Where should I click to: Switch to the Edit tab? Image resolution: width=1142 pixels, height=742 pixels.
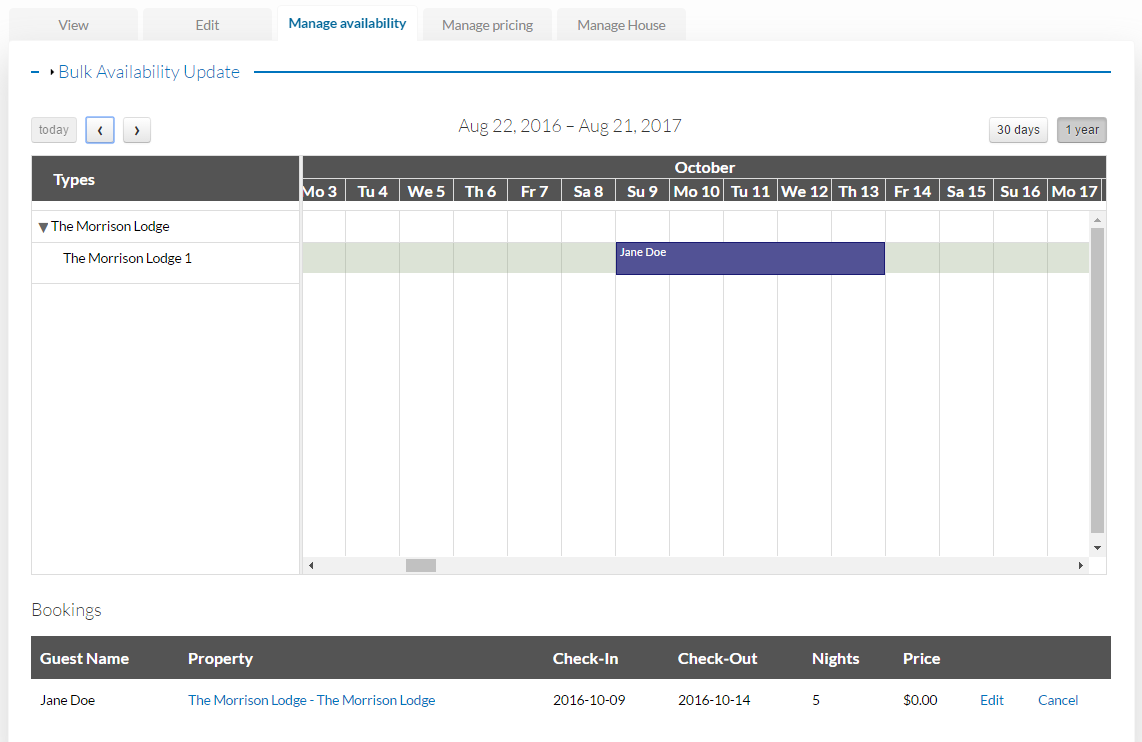(x=207, y=25)
